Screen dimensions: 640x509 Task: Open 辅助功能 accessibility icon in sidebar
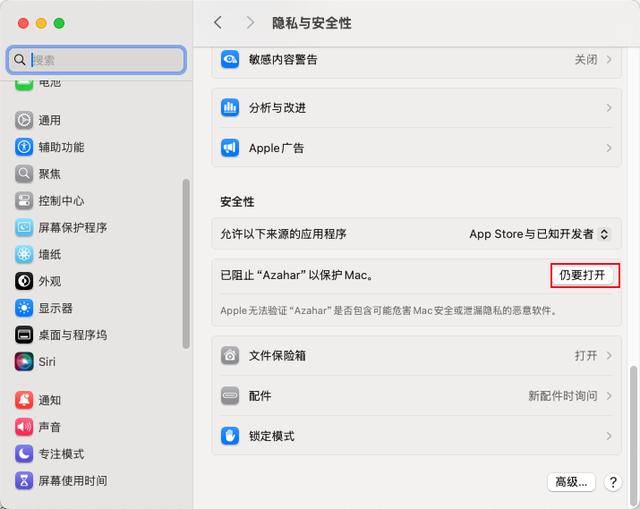(x=24, y=147)
